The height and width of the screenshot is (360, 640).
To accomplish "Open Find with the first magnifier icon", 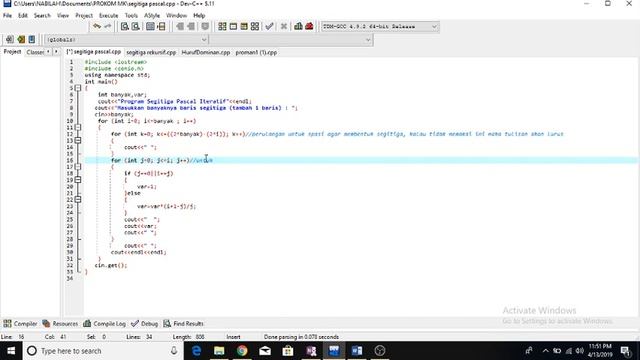I will (x=124, y=27).
